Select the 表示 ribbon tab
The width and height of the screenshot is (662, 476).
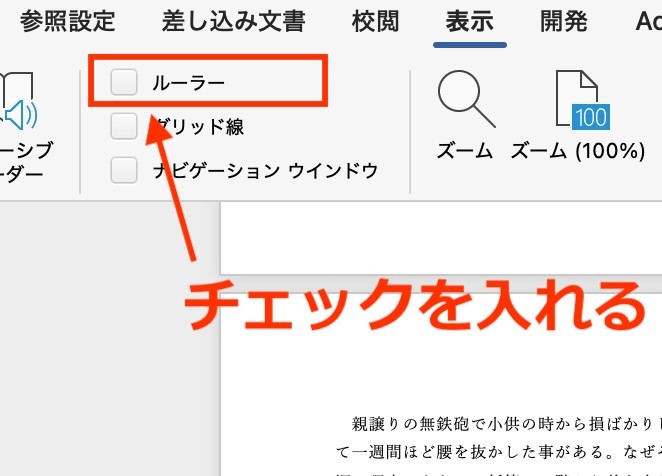click(x=469, y=21)
